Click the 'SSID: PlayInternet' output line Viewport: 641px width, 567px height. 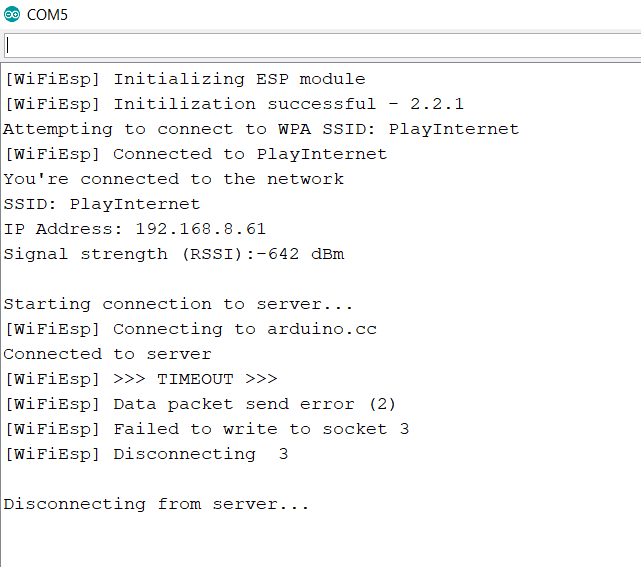102,204
